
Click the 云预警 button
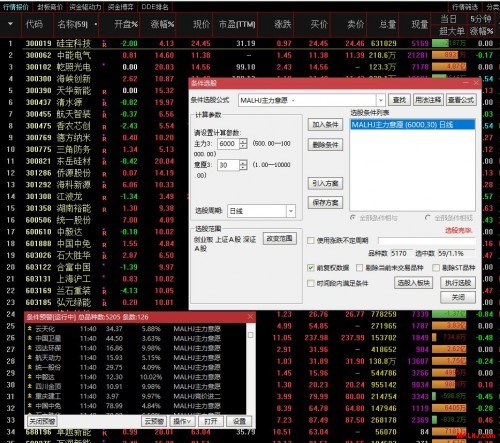pos(154,421)
